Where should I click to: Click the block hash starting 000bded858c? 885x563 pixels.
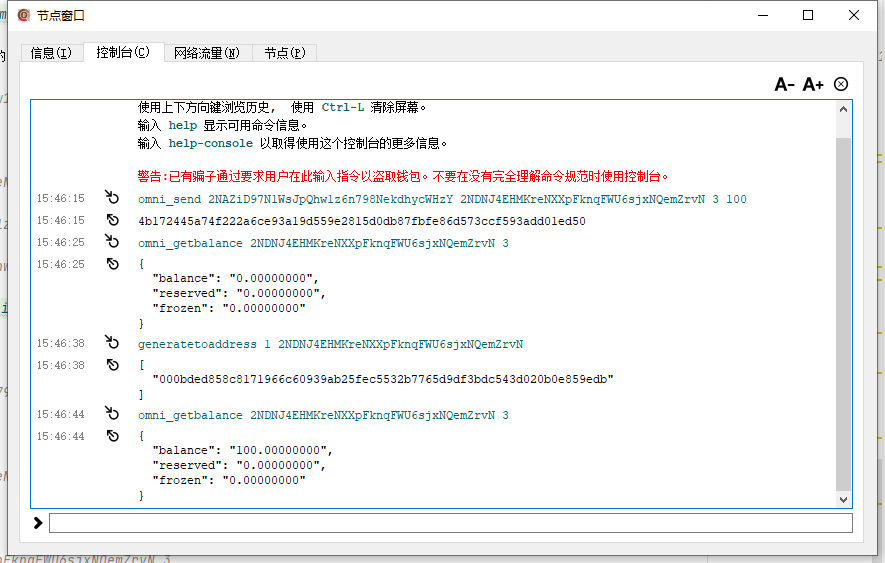383,379
